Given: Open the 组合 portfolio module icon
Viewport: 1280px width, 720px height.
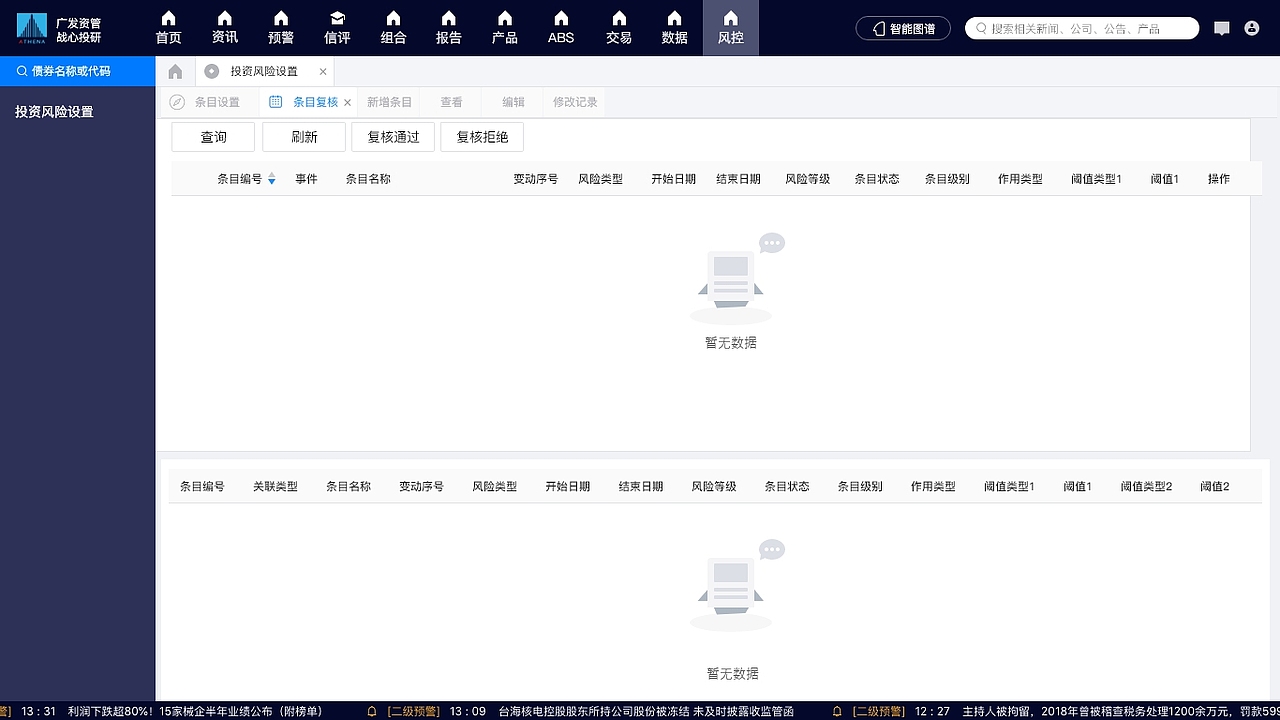Looking at the screenshot, I should click(393, 27).
